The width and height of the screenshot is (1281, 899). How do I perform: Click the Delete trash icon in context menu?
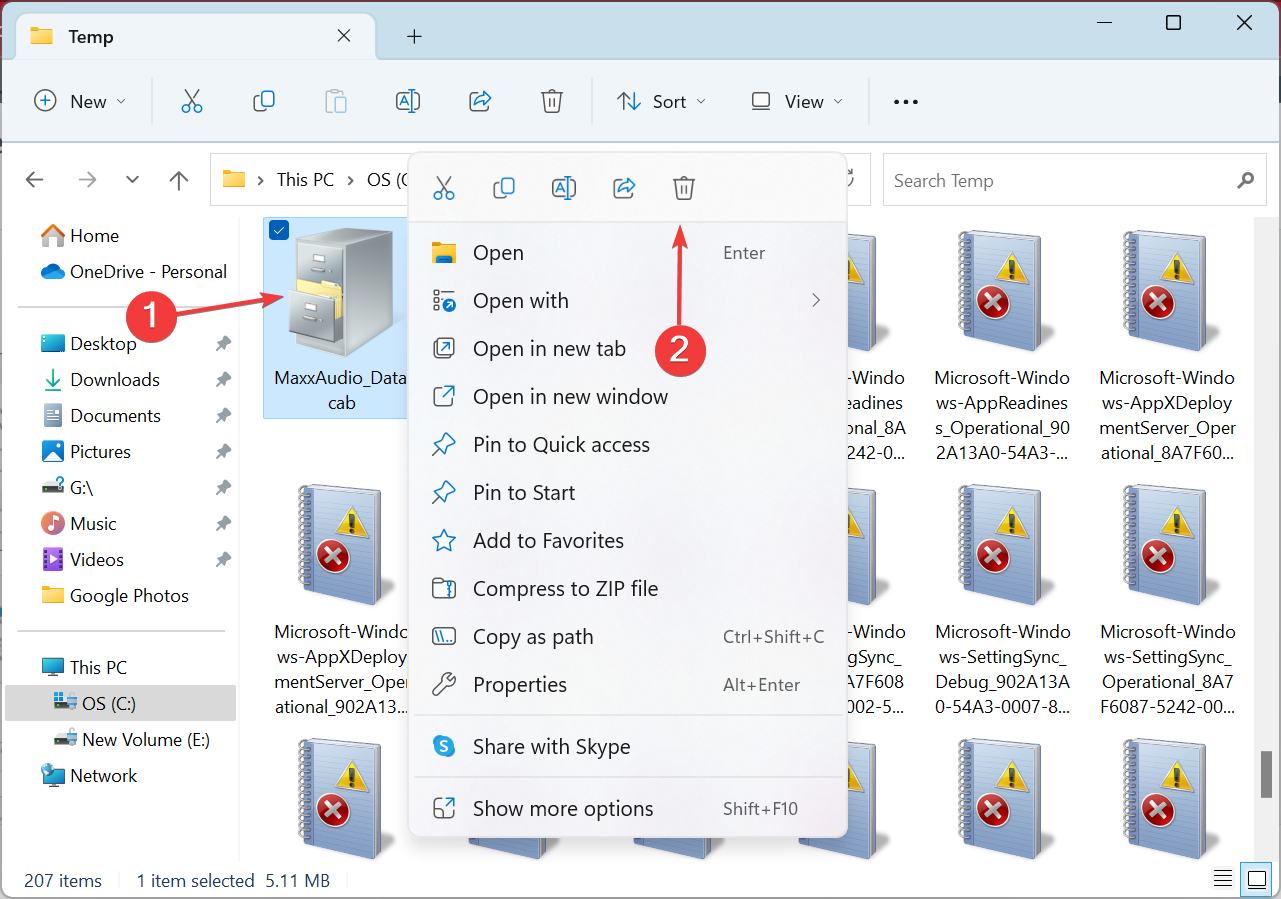pyautogui.click(x=684, y=188)
